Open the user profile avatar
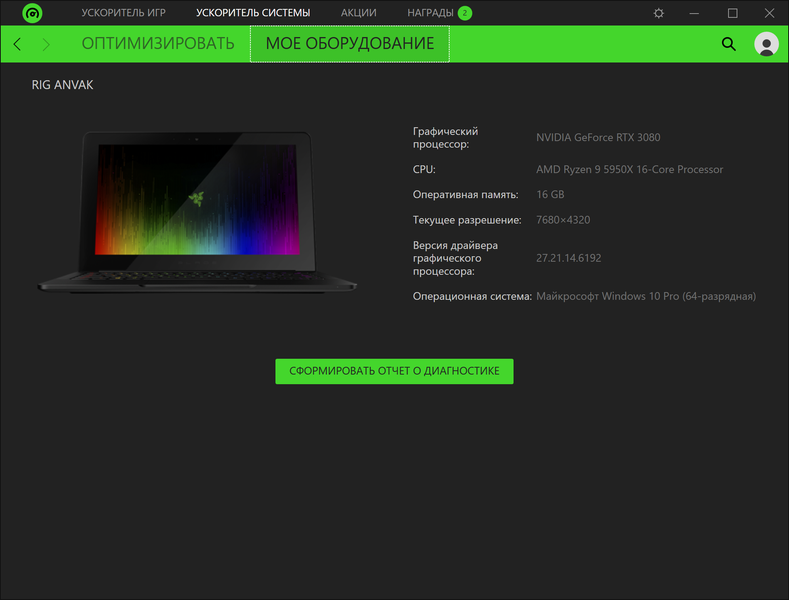789x600 pixels. (x=766, y=44)
